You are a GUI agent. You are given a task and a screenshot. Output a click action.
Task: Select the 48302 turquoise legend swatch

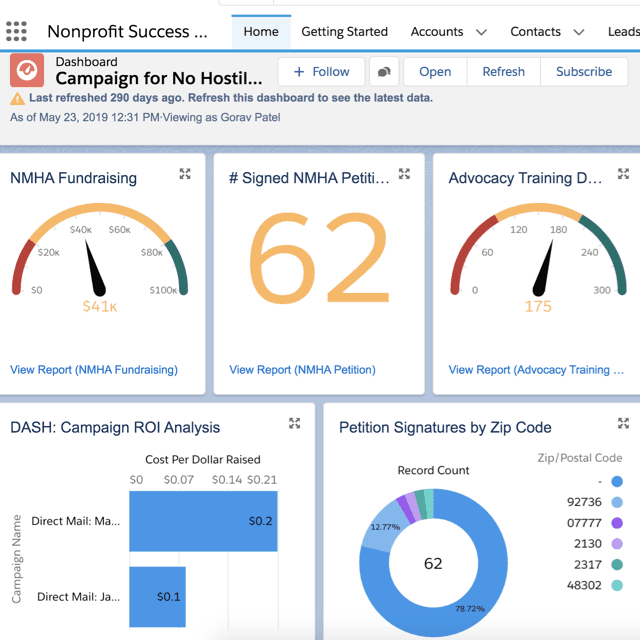tap(617, 585)
